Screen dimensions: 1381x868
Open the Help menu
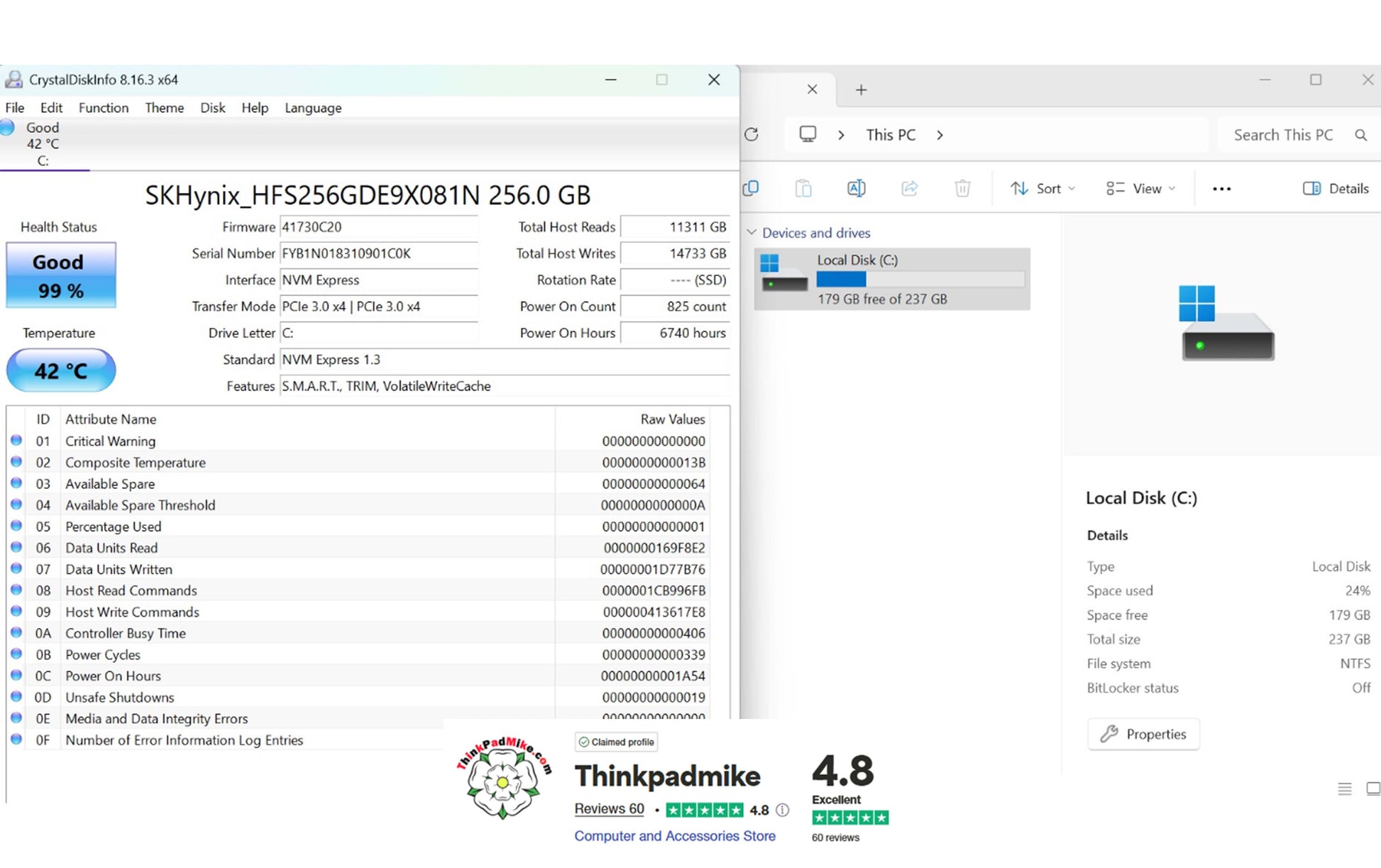(255, 108)
